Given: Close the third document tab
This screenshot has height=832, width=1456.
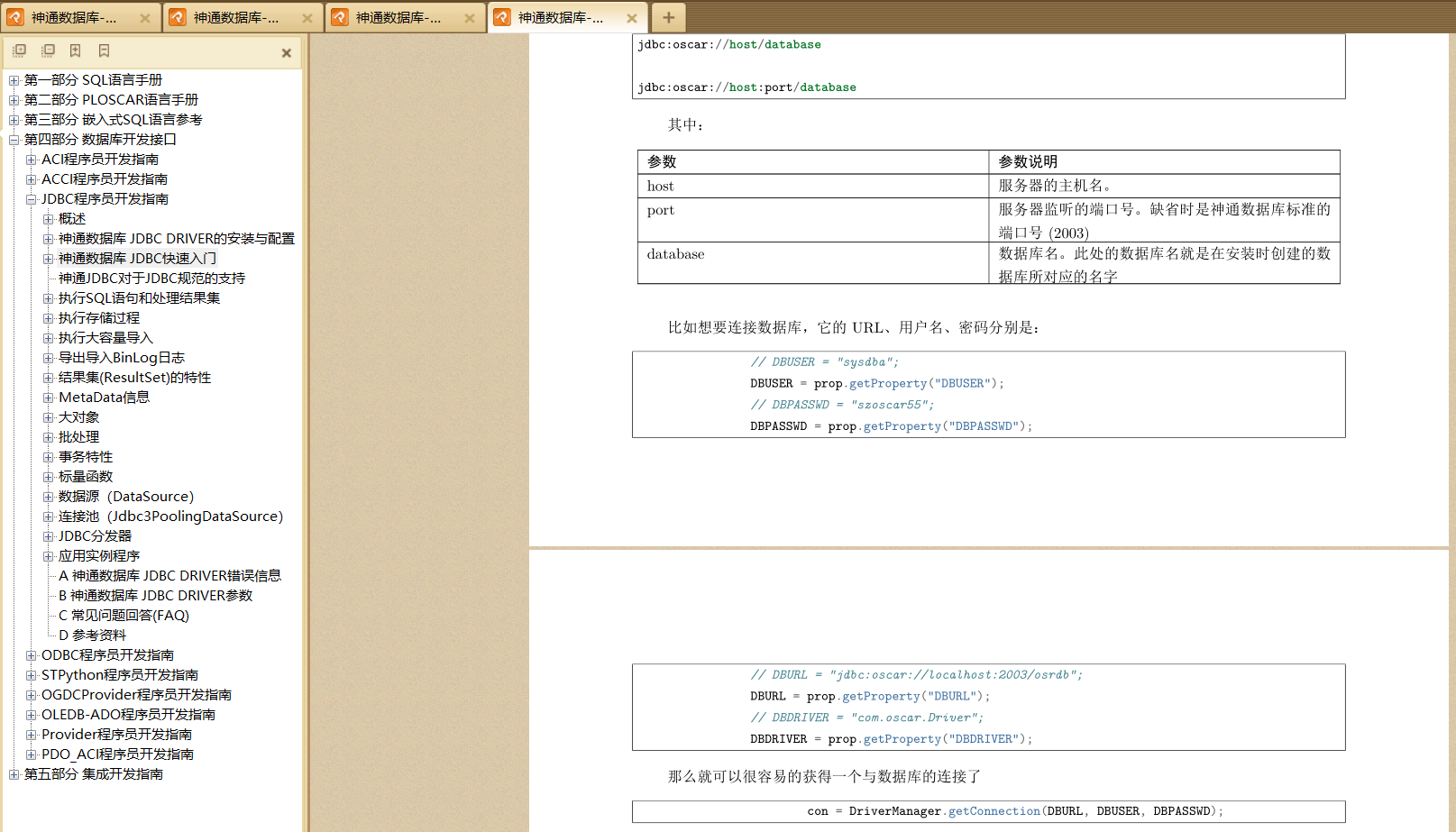Looking at the screenshot, I should (x=470, y=18).
